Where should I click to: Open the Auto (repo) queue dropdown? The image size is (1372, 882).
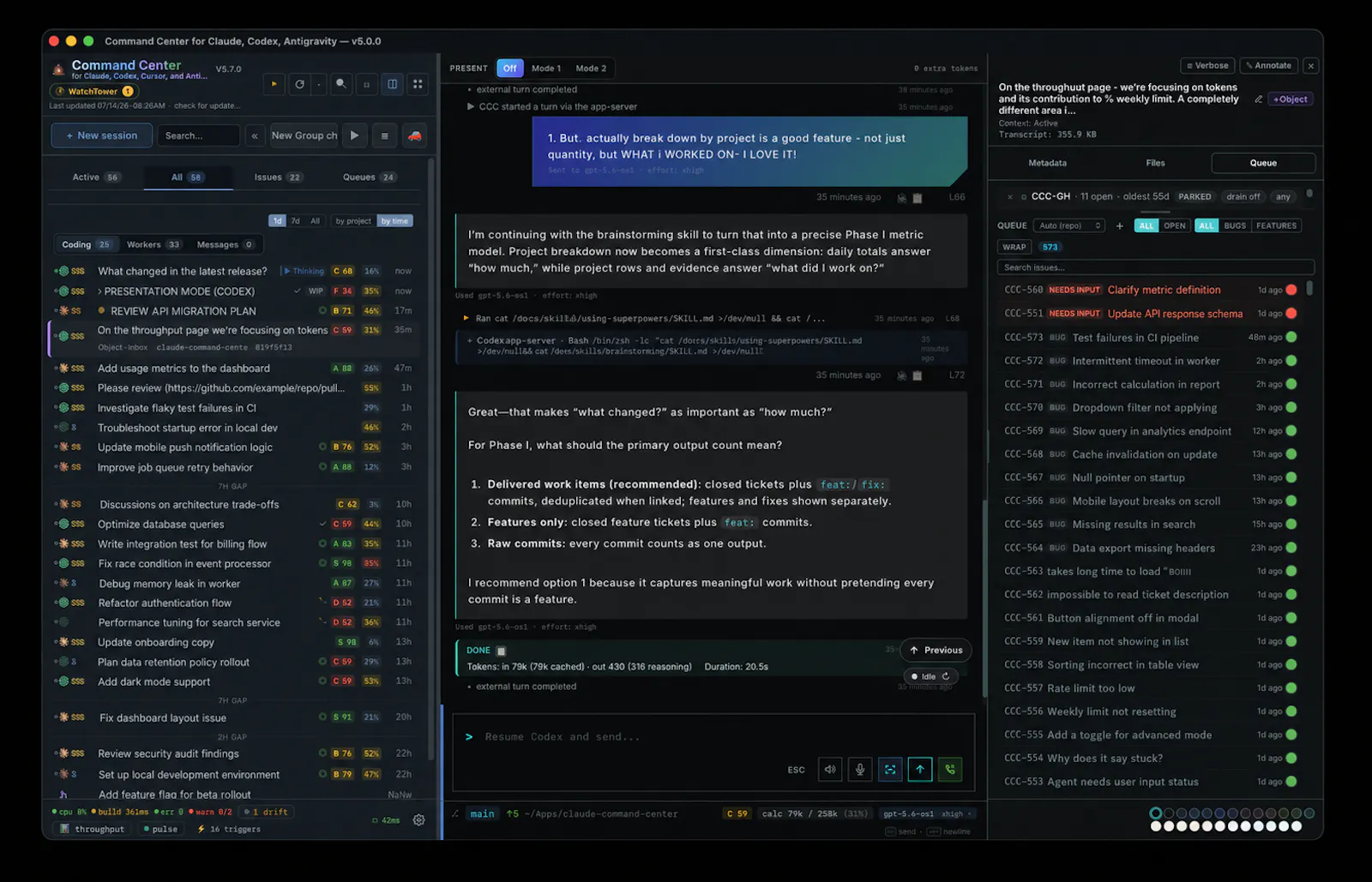click(1070, 226)
